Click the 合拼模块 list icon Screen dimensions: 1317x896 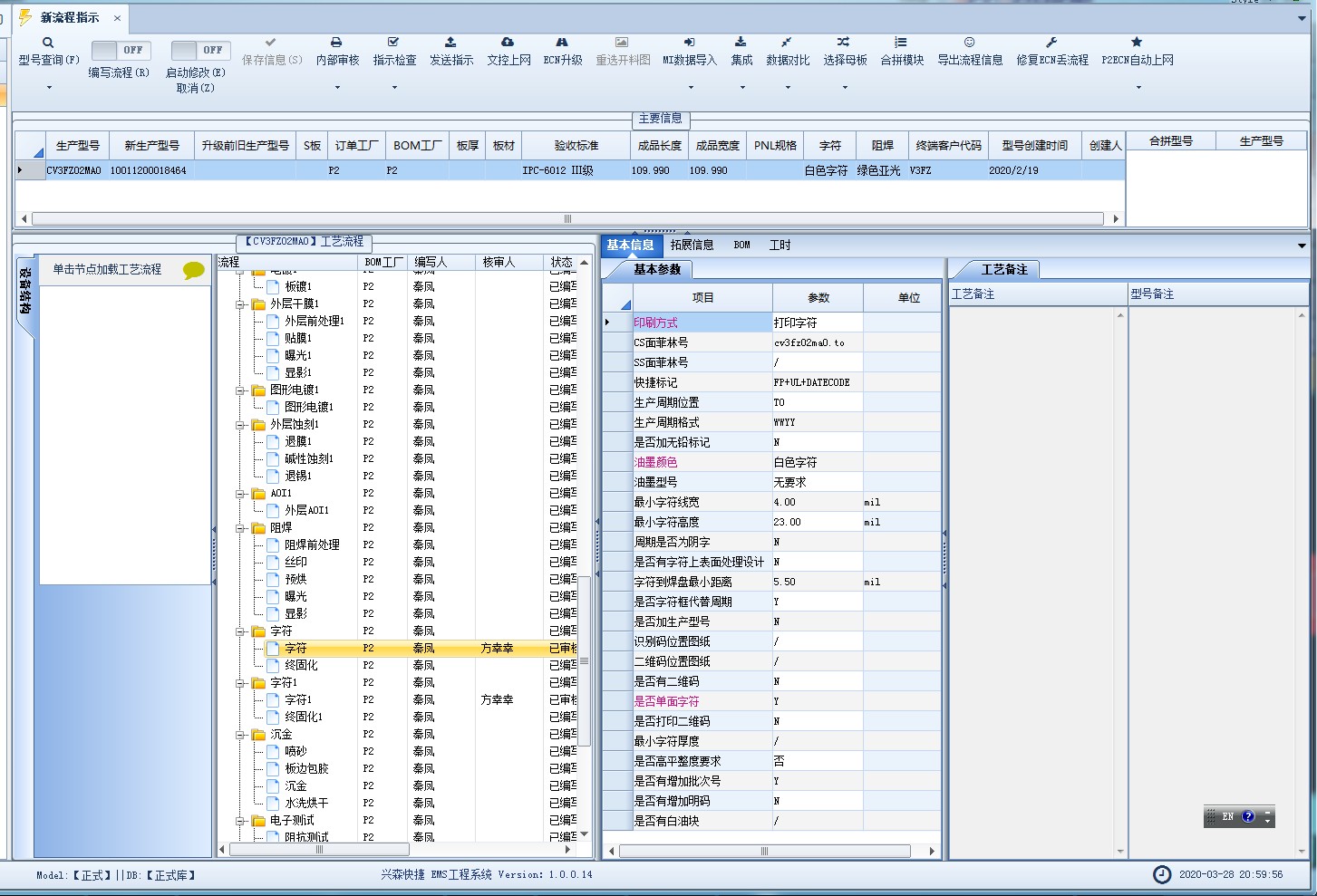coord(901,43)
